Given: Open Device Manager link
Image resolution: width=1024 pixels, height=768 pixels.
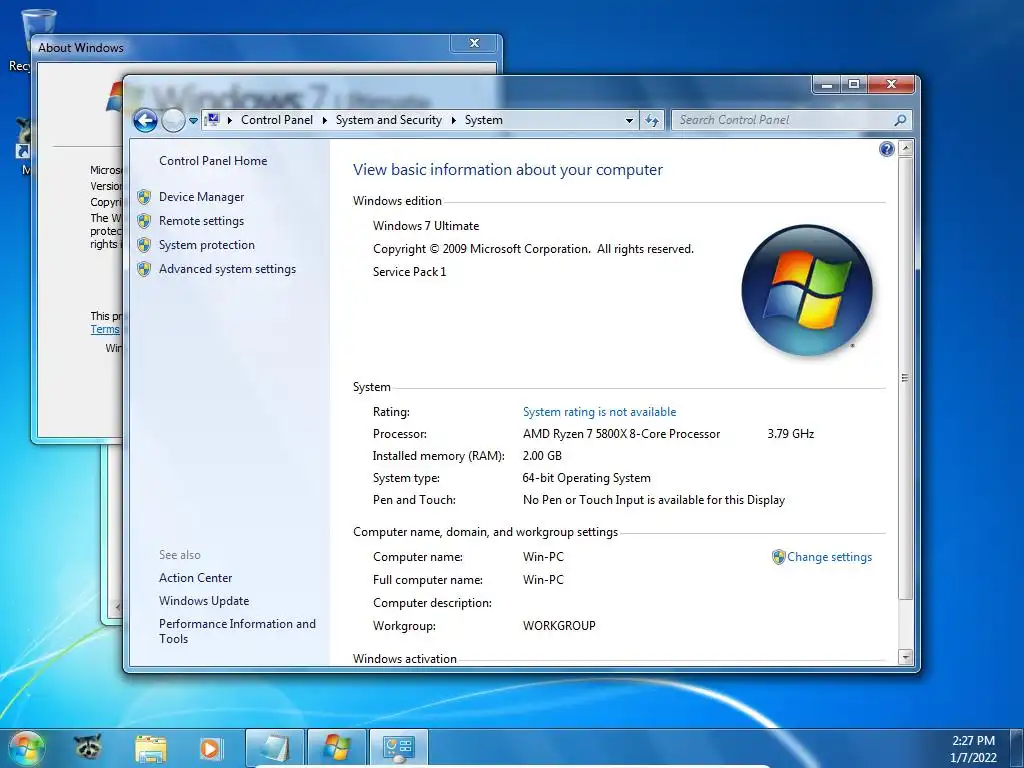Looking at the screenshot, I should point(201,197).
